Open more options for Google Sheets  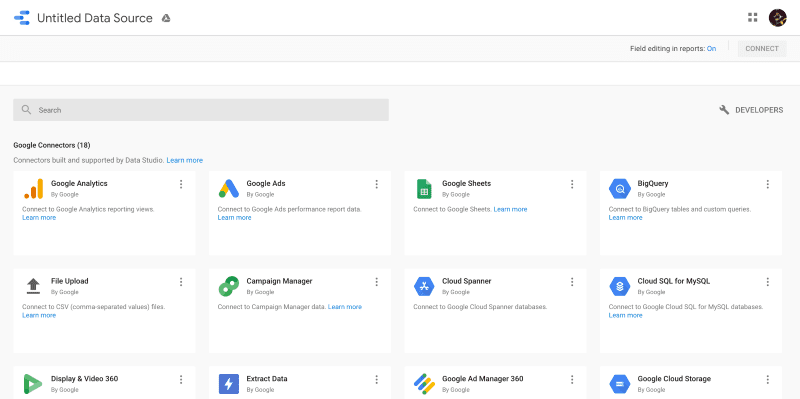[572, 184]
